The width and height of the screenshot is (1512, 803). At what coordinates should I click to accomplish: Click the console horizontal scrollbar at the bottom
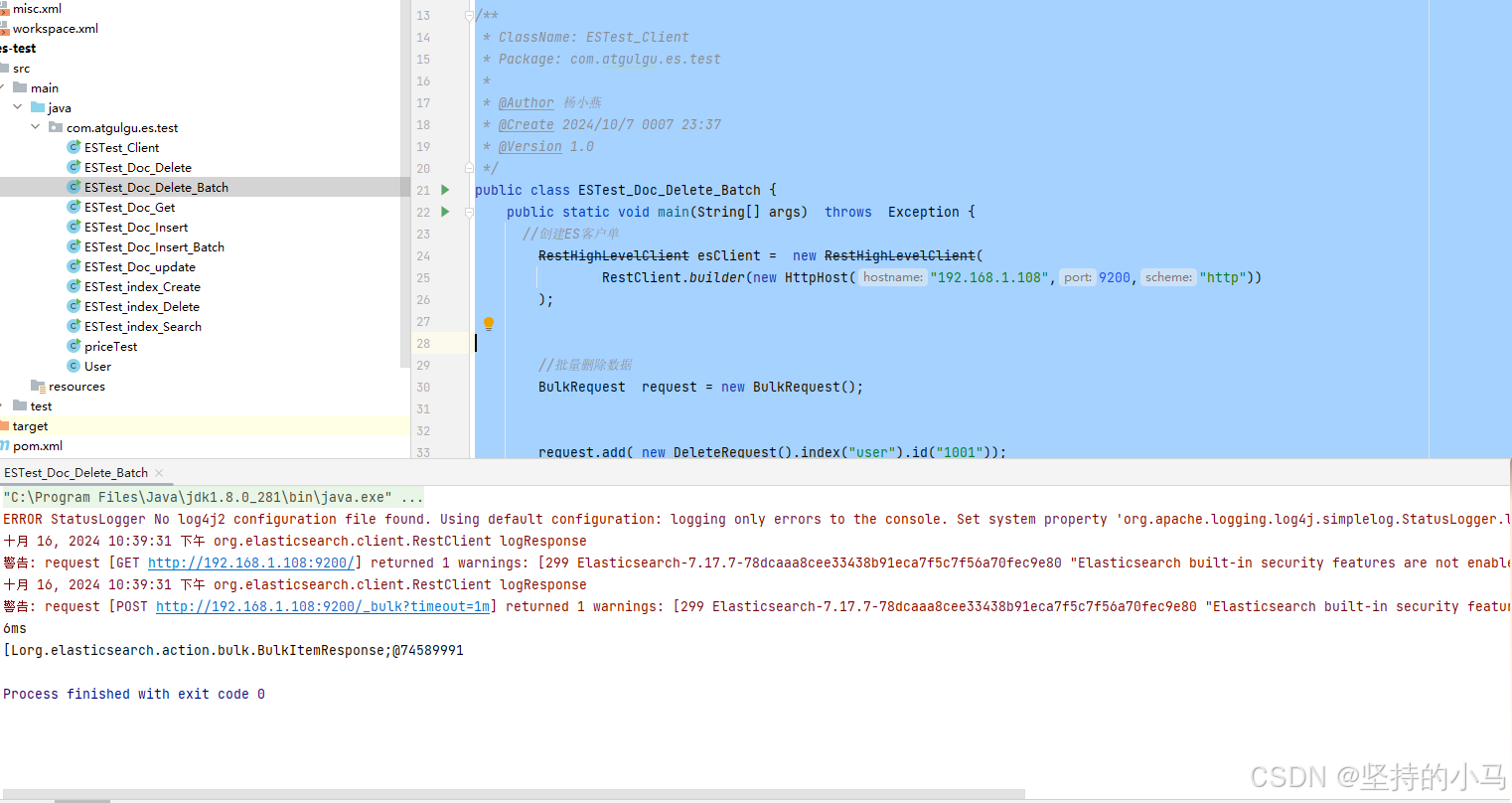point(512,795)
